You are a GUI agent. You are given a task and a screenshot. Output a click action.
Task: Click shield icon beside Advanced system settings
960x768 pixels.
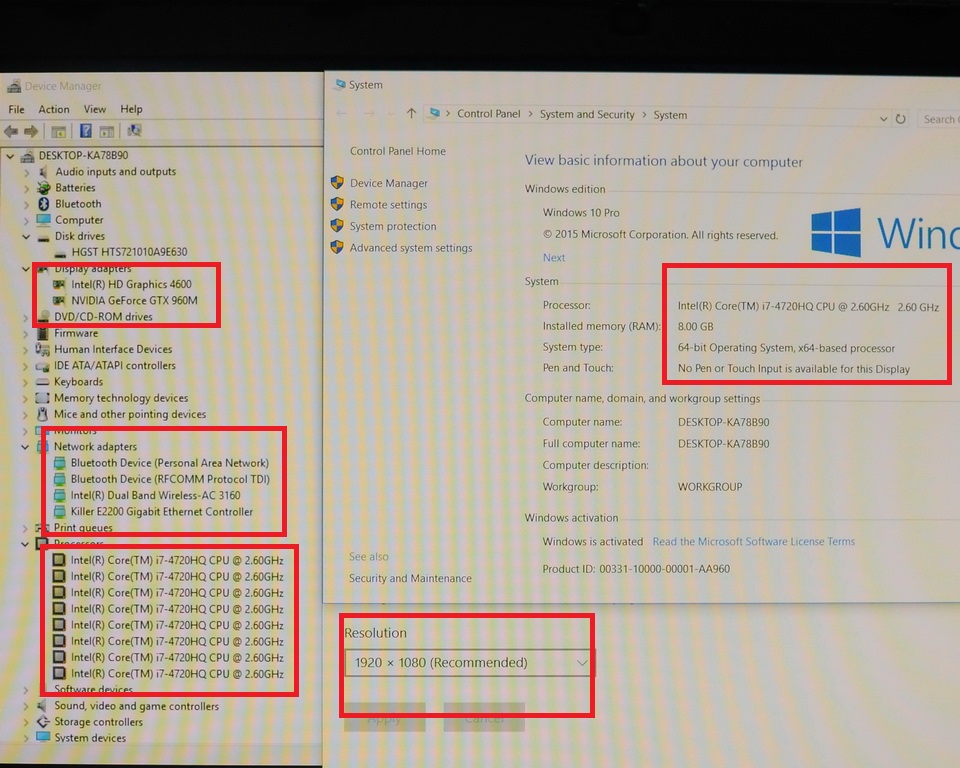click(337, 247)
